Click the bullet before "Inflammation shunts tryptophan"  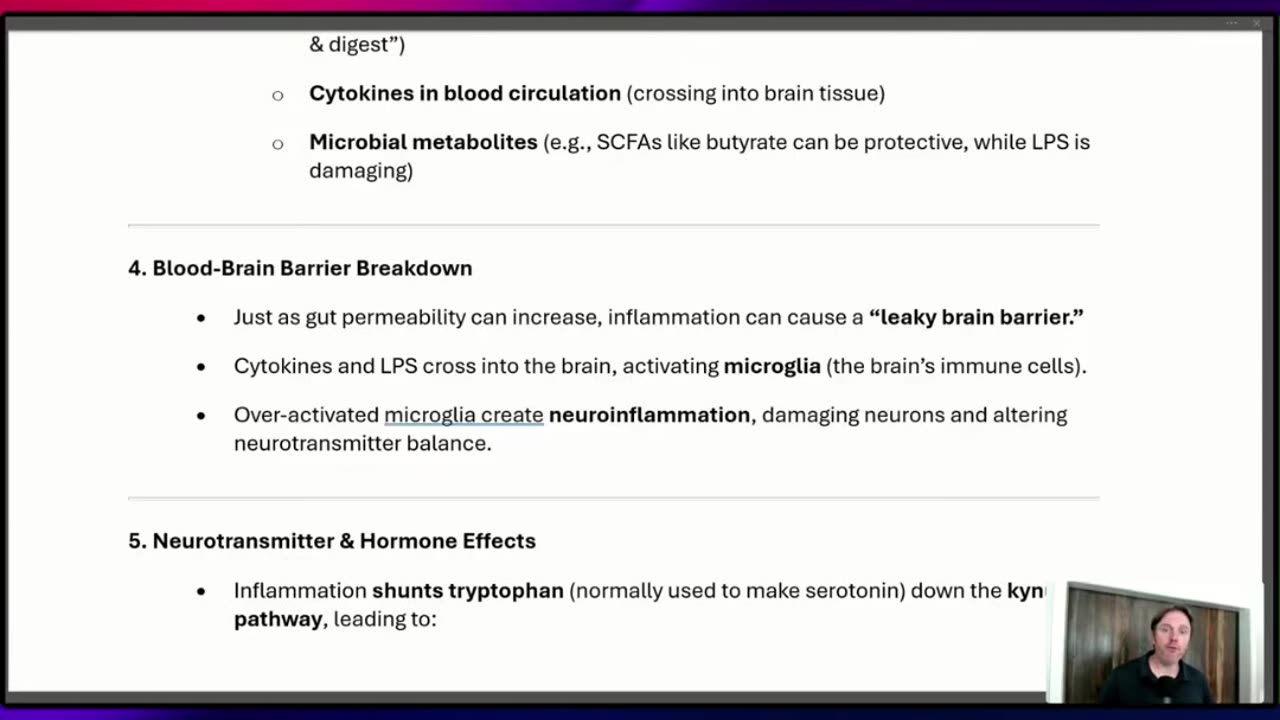201,592
